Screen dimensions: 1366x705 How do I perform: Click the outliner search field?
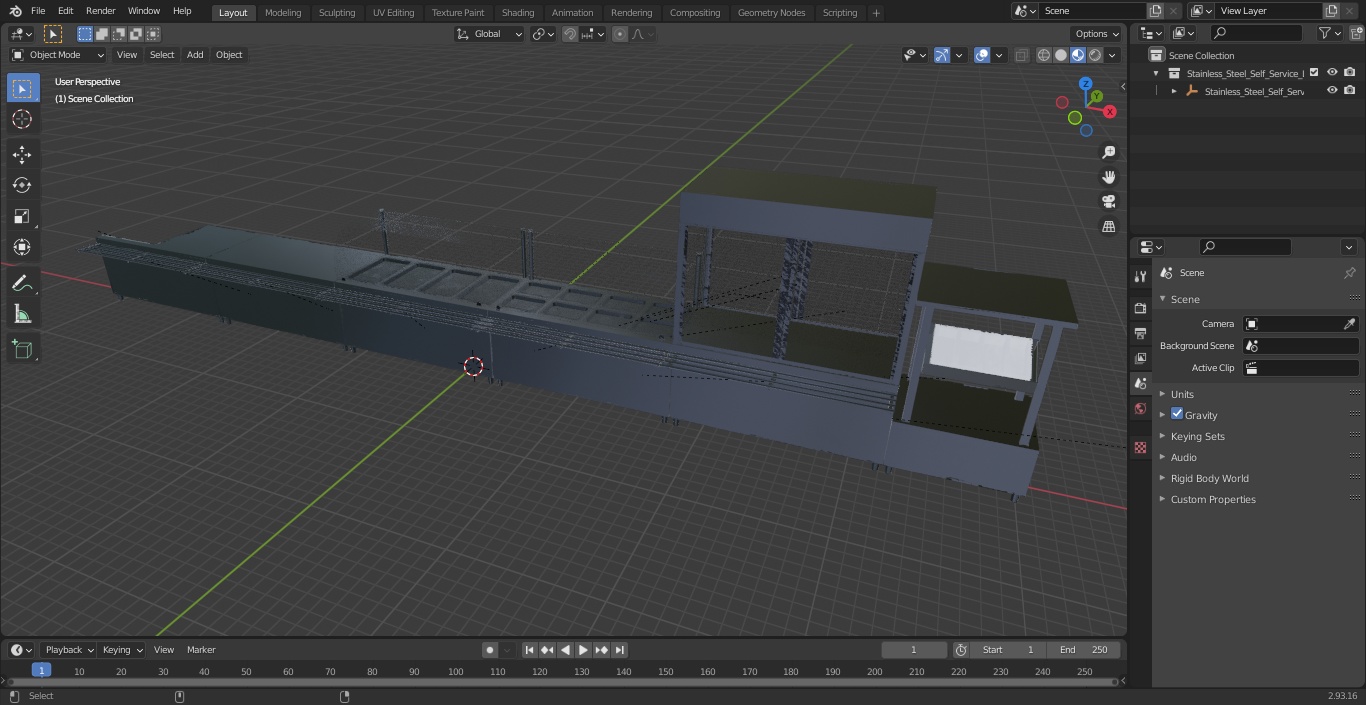pyautogui.click(x=1256, y=33)
